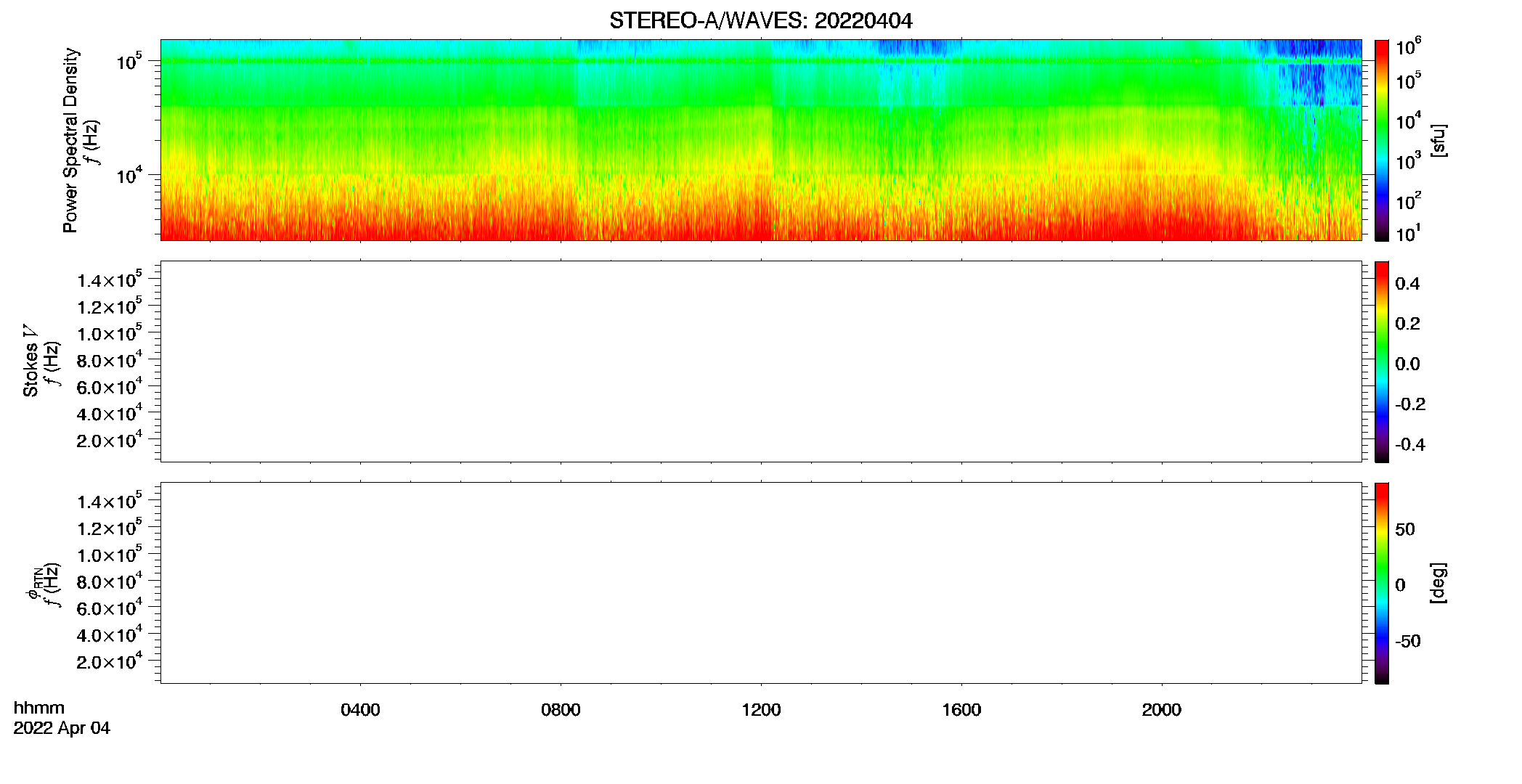Click the "STEREO-A/WAVES: 20220404" plot title
Viewport: 1522px width, 784px height.
(760, 20)
